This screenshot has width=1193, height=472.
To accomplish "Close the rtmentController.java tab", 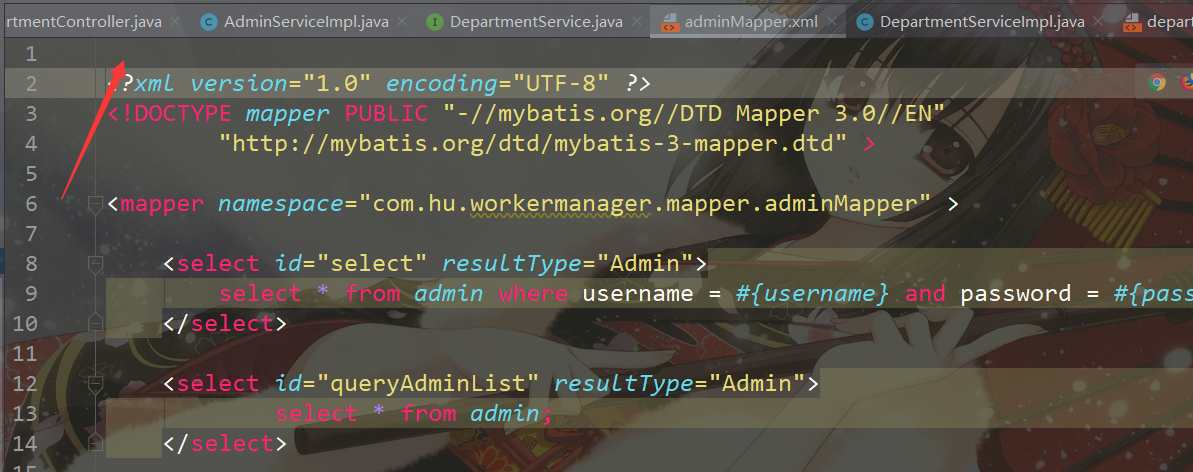I will click(x=177, y=22).
